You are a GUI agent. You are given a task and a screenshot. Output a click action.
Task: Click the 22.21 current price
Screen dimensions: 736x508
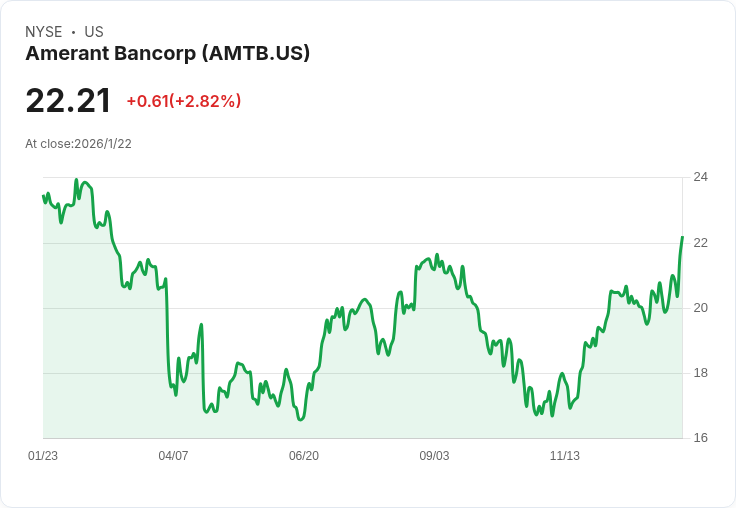(x=68, y=101)
